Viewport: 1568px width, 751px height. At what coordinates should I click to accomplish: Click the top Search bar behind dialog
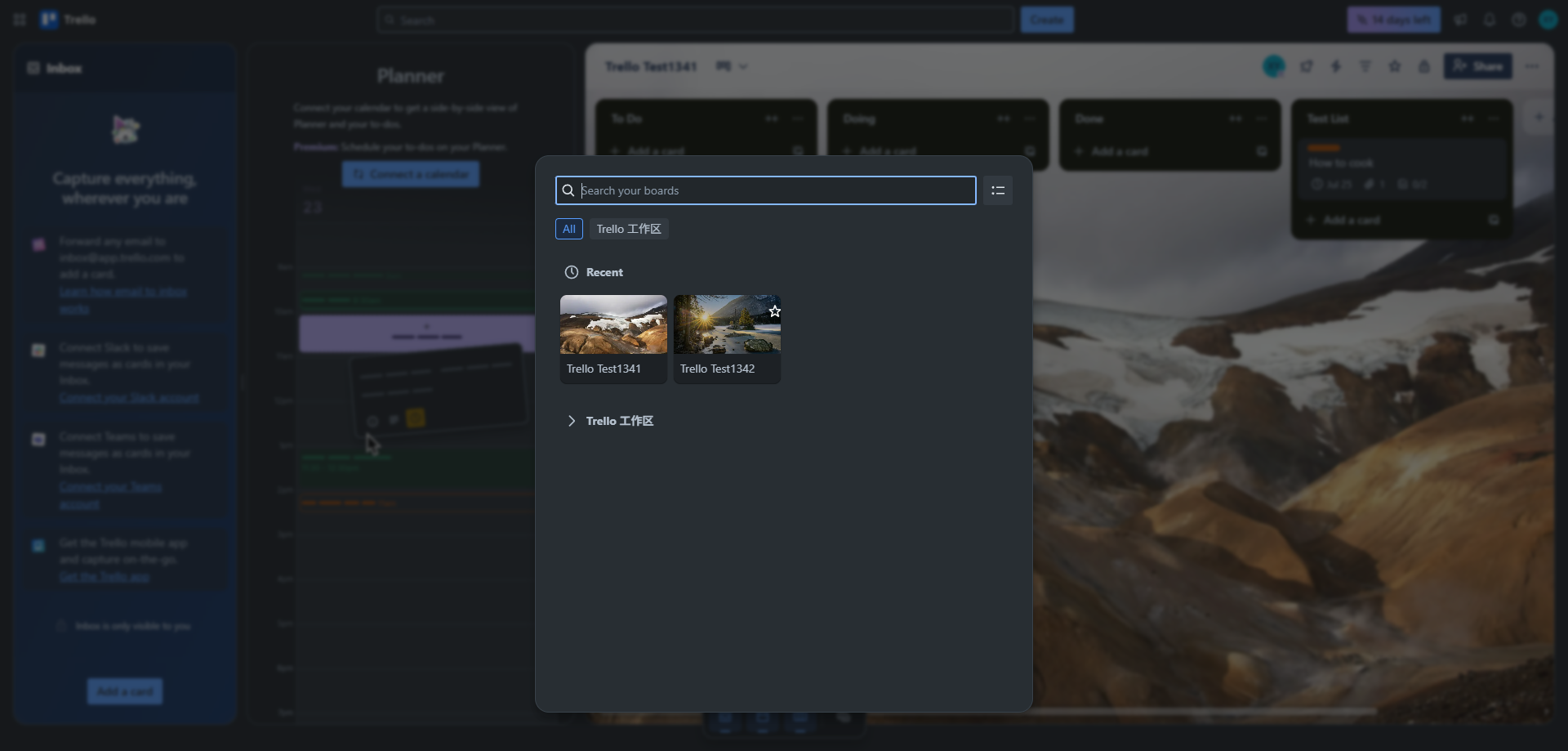(x=696, y=20)
